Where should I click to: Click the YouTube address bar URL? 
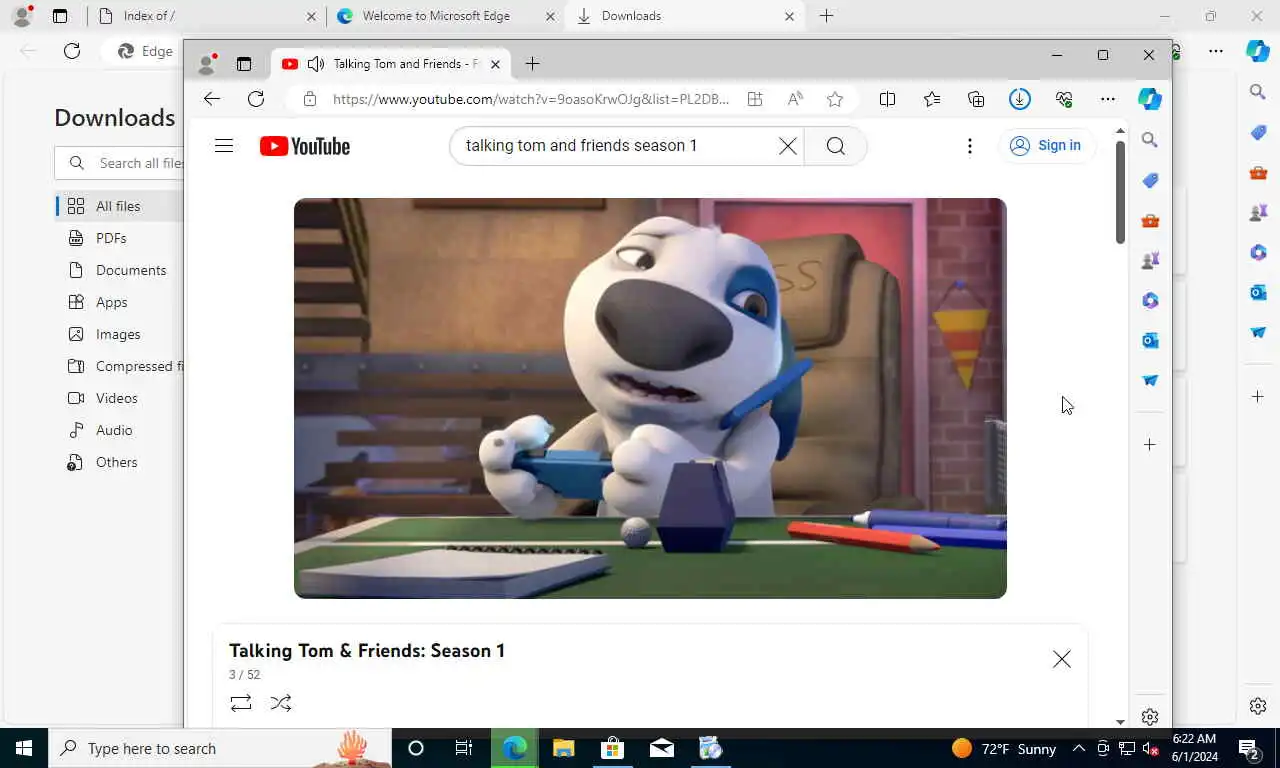click(x=531, y=99)
